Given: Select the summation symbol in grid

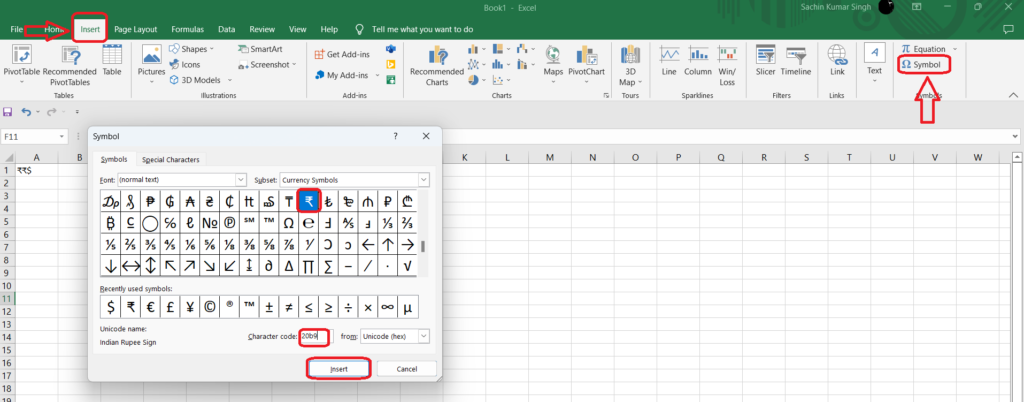Looking at the screenshot, I should (x=328, y=266).
